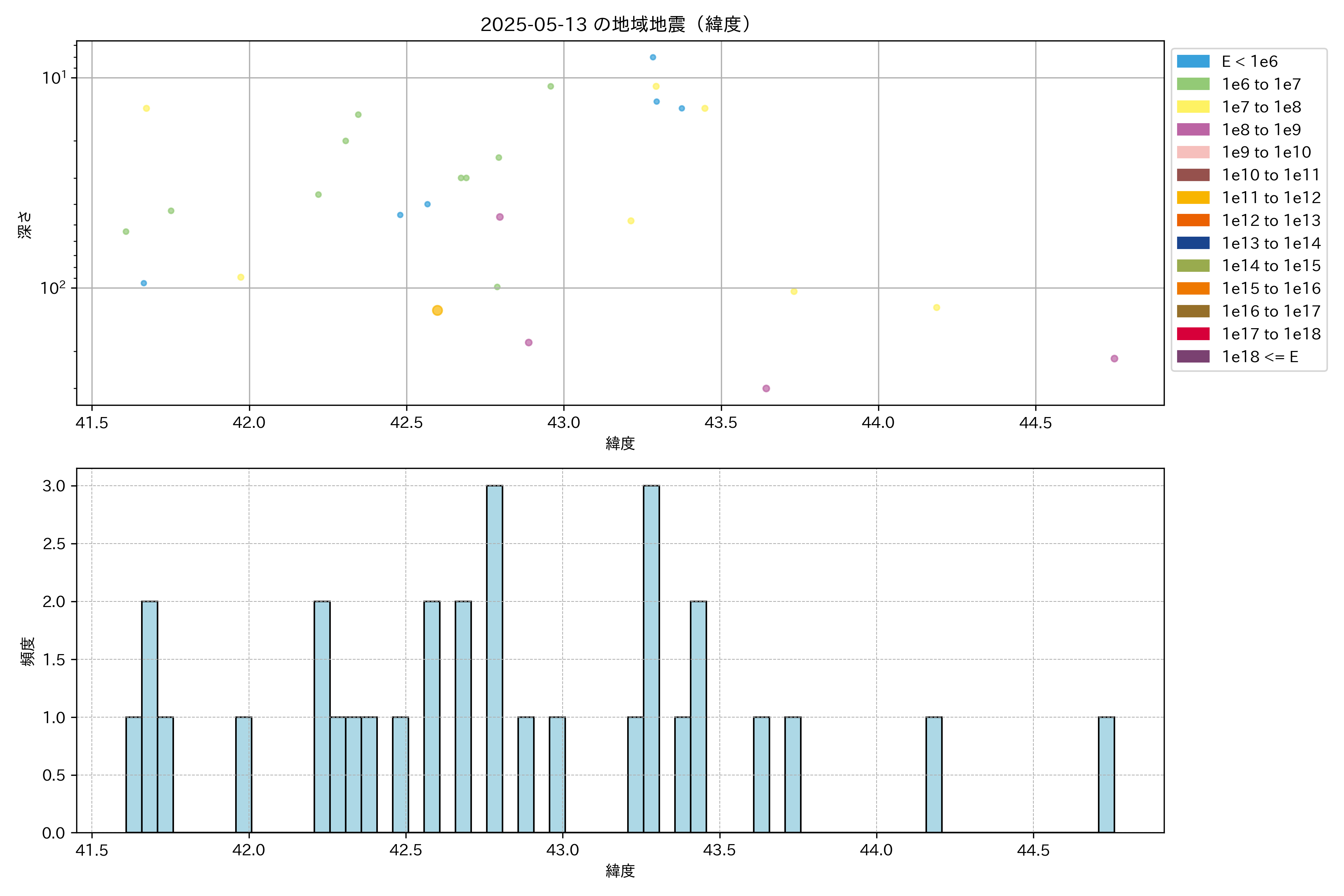Click the navy '1e13 to 1e14' legend swatch

pyautogui.click(x=1193, y=243)
